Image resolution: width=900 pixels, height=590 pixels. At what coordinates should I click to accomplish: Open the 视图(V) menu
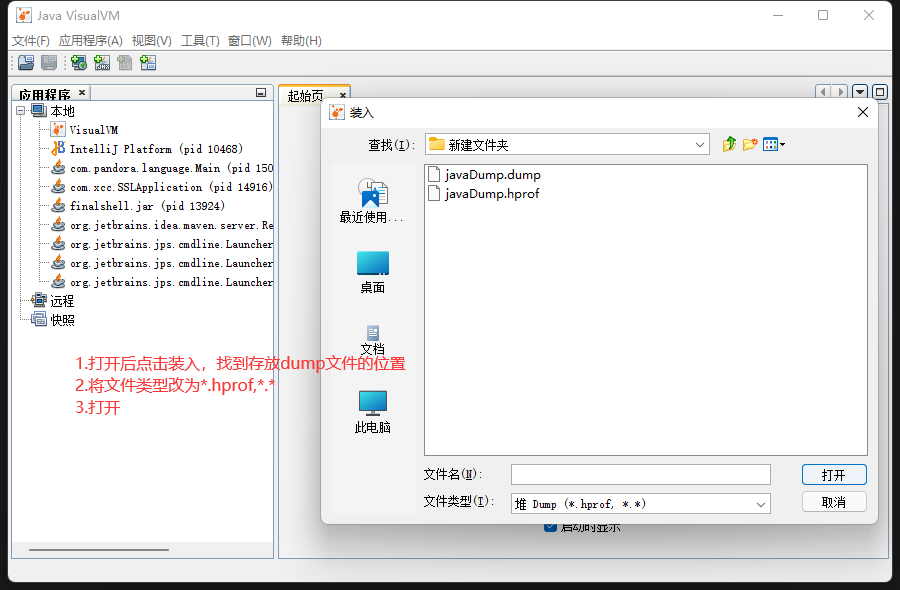[152, 41]
